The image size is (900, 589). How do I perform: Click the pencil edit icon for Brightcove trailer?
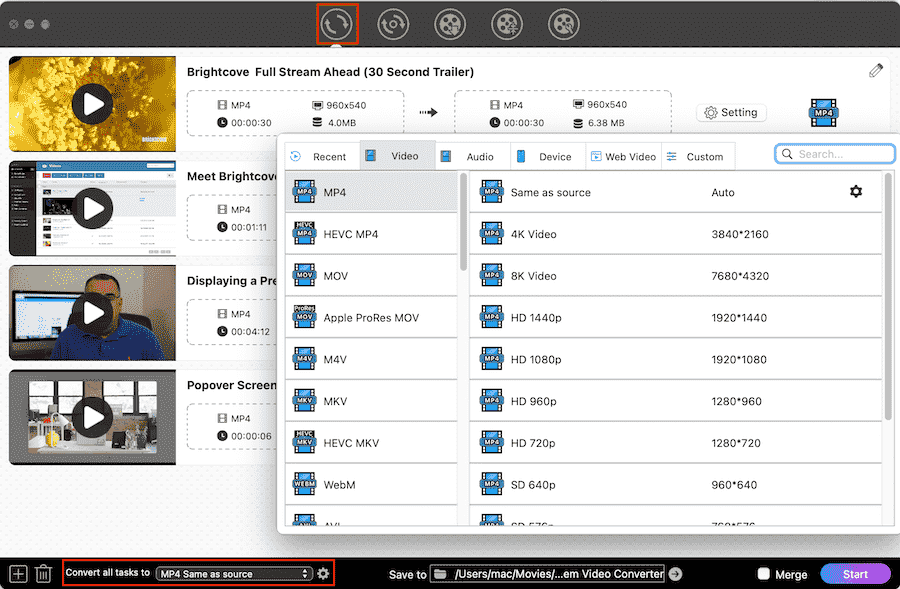(x=875, y=71)
